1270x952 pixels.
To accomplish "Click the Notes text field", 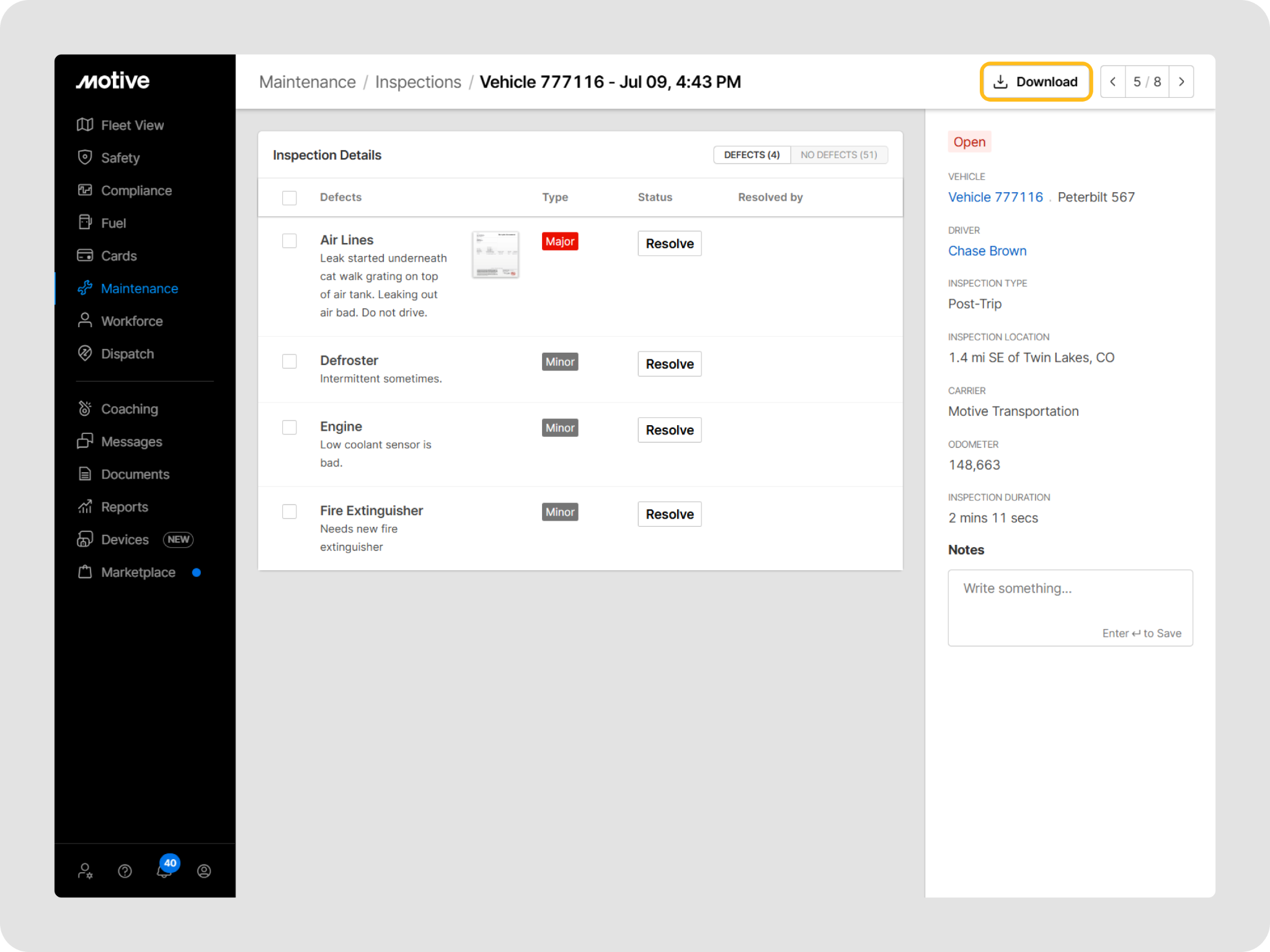I will (1070, 607).
